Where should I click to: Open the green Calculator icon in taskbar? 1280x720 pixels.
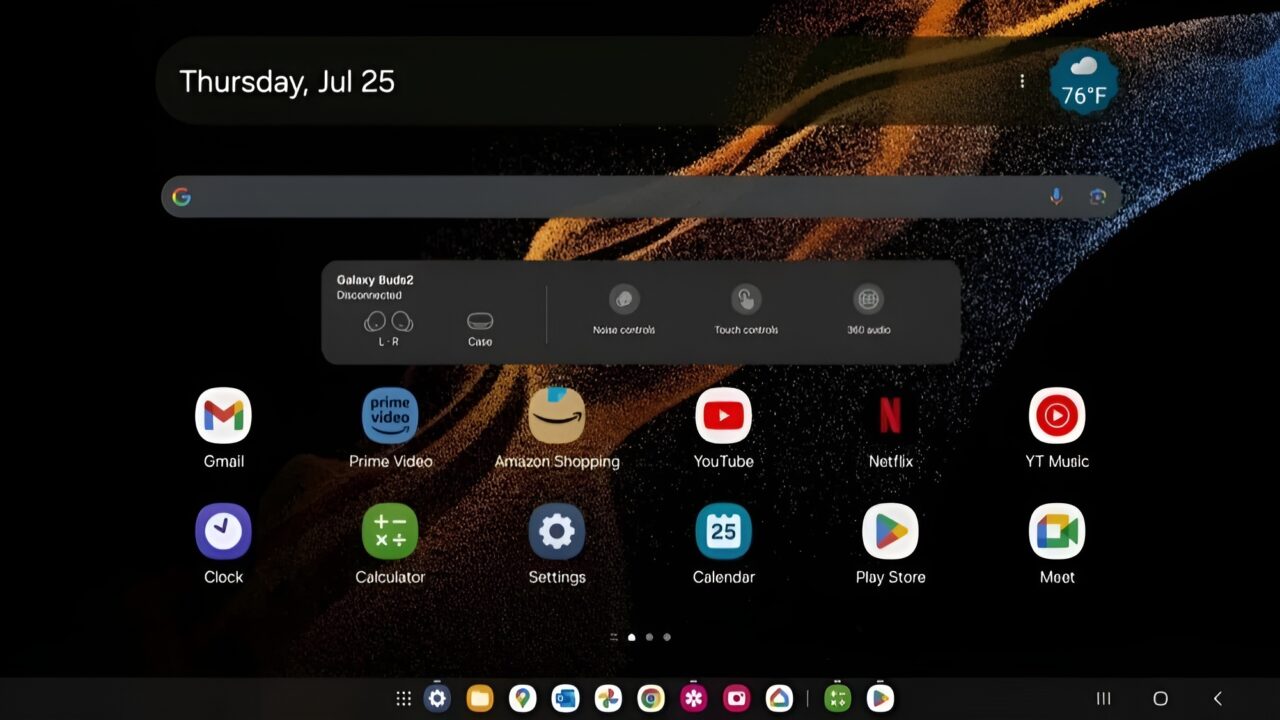click(837, 698)
